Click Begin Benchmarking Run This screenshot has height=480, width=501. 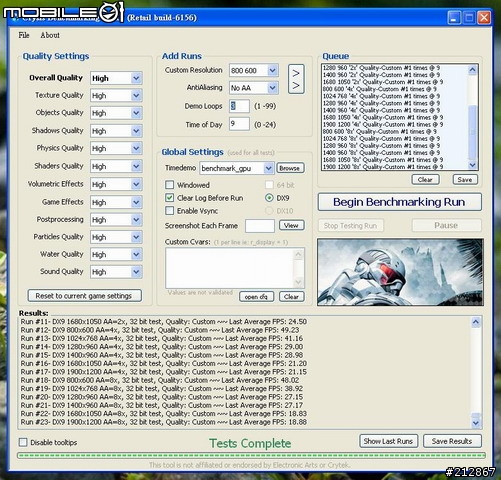[399, 202]
